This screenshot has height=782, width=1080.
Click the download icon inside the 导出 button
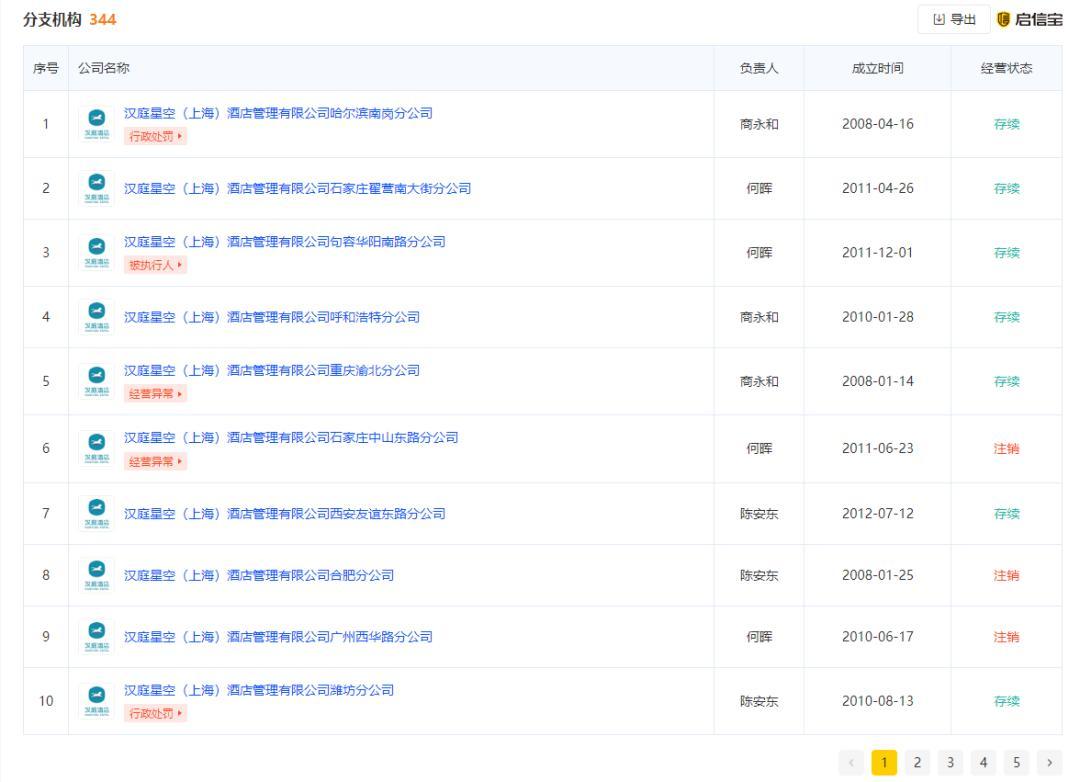[x=937, y=19]
